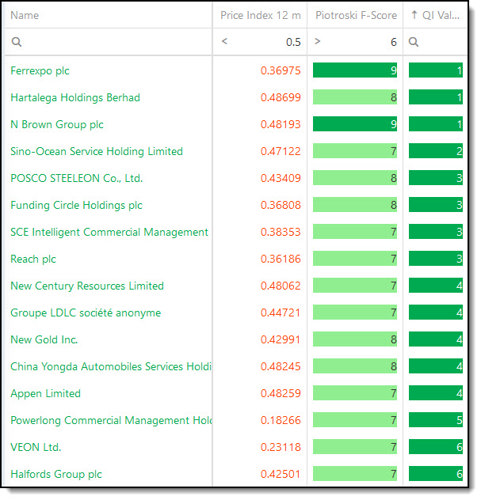Click Ferrexpo's F-Score bar showing 9
480x500 pixels.
[355, 70]
